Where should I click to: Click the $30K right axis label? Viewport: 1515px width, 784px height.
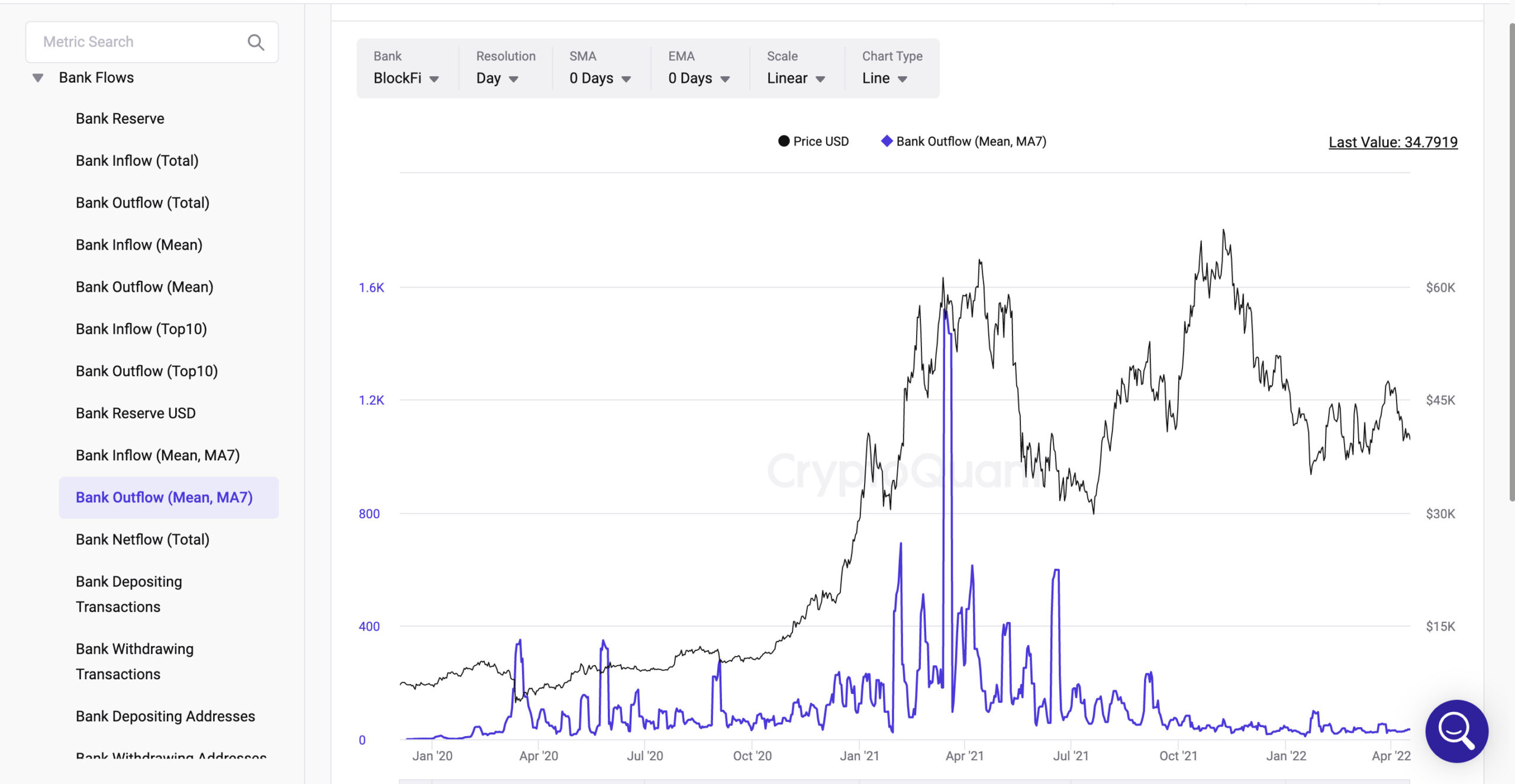[x=1440, y=514]
